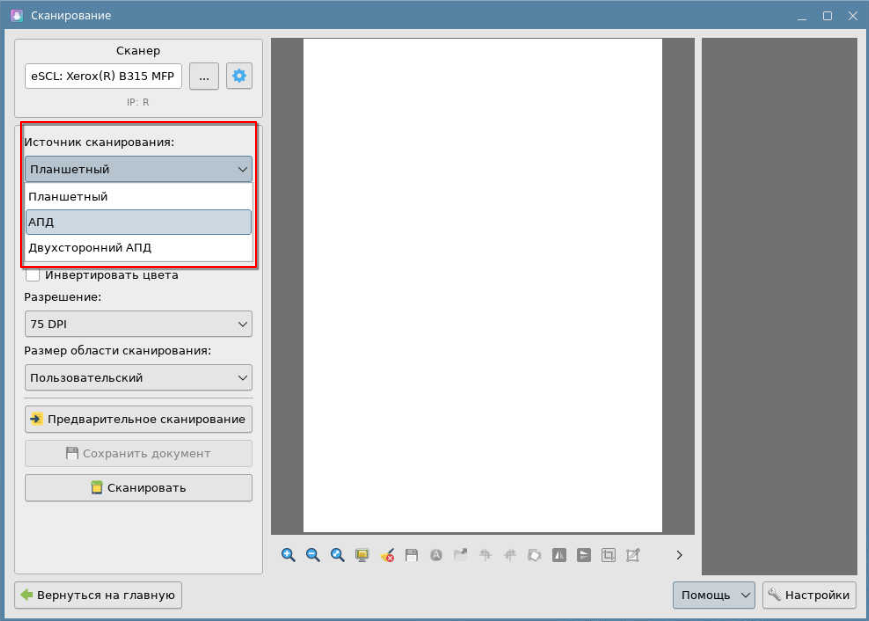Viewport: 869px width, 621px height.
Task: Select АПД from the source list
Action: pos(138,222)
